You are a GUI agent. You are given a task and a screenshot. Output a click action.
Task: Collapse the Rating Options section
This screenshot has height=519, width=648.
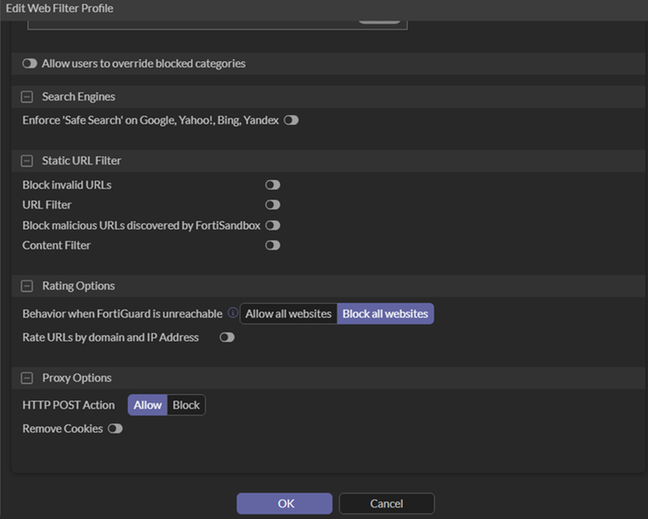tap(27, 286)
